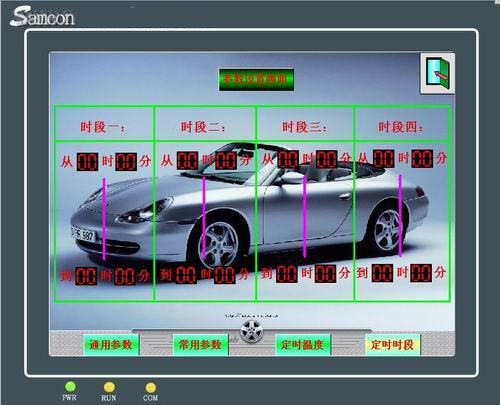500x405 pixels.
Task: Set 时段一 start hour field
Action: [88, 162]
